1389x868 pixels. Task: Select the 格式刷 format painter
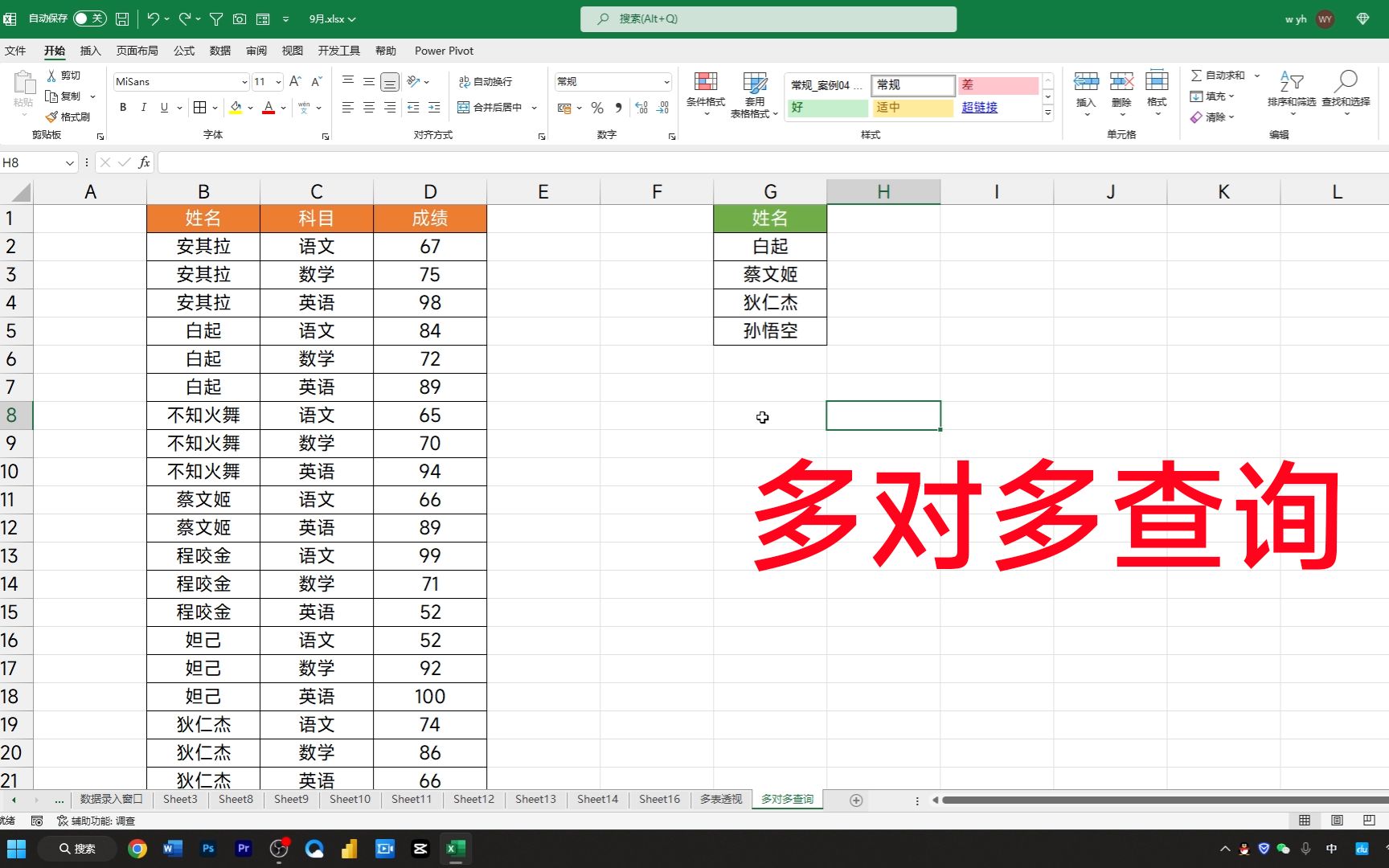point(68,116)
